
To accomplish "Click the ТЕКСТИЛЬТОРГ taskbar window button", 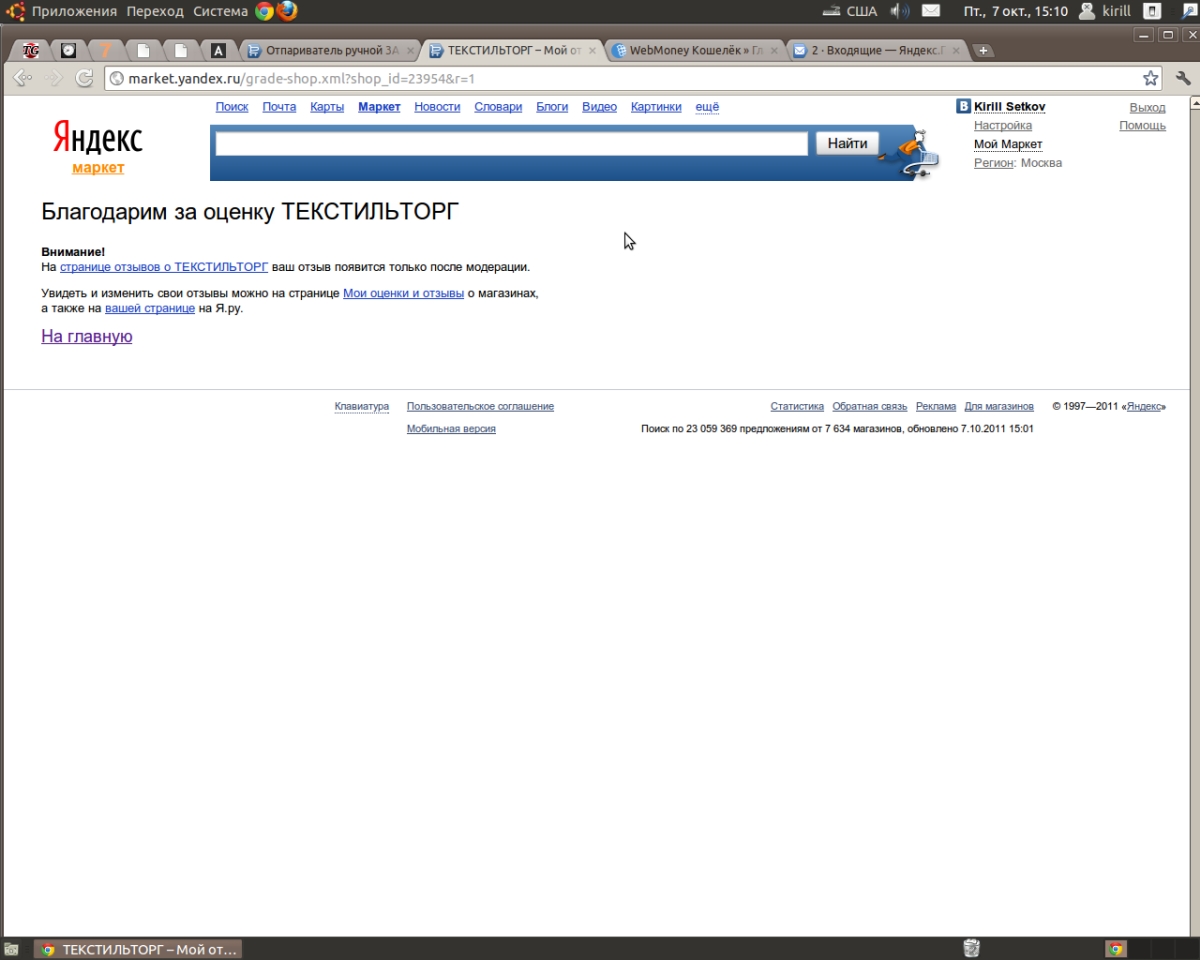I will click(x=138, y=949).
